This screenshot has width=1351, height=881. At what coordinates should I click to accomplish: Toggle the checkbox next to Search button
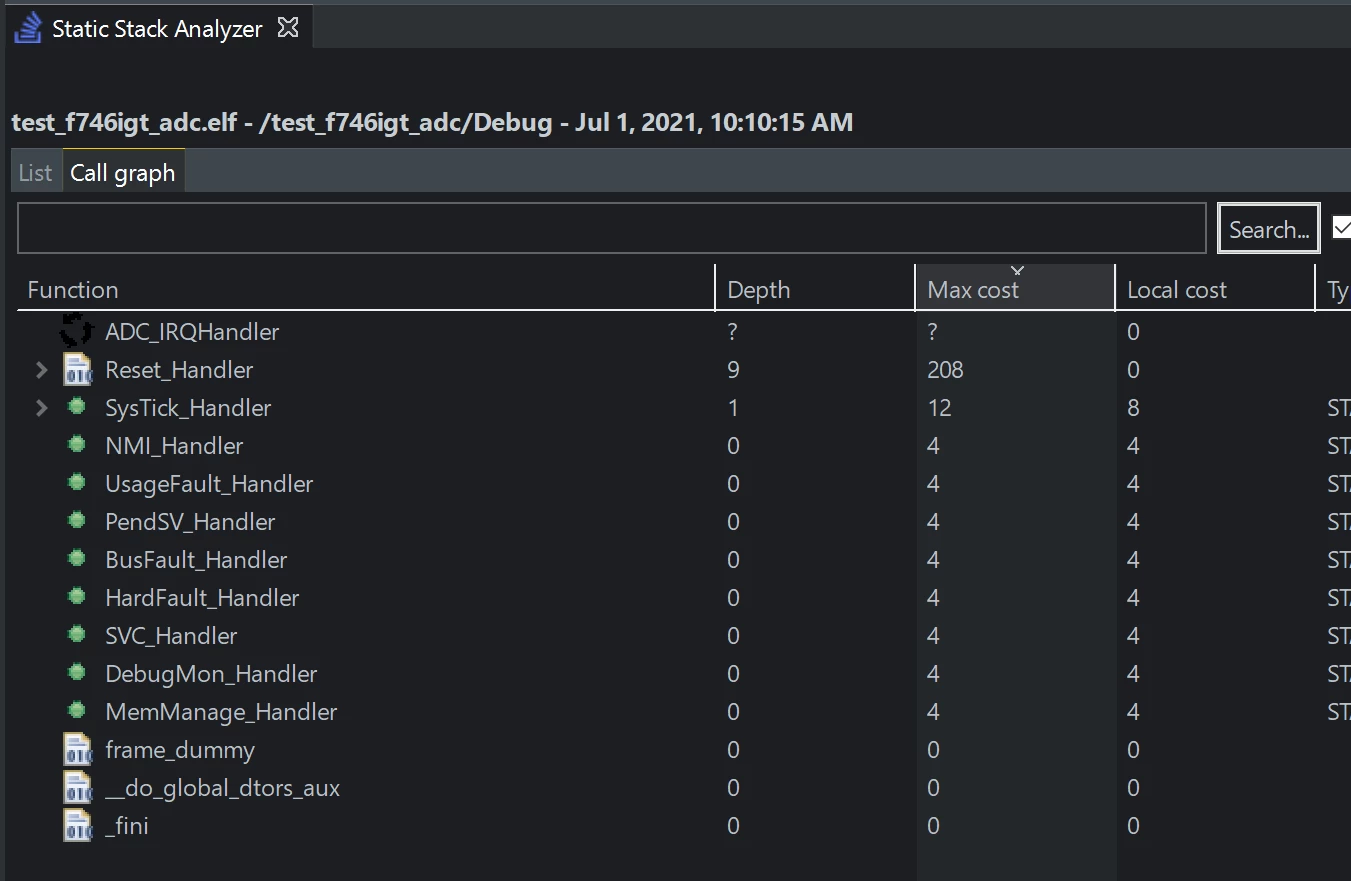[1342, 229]
